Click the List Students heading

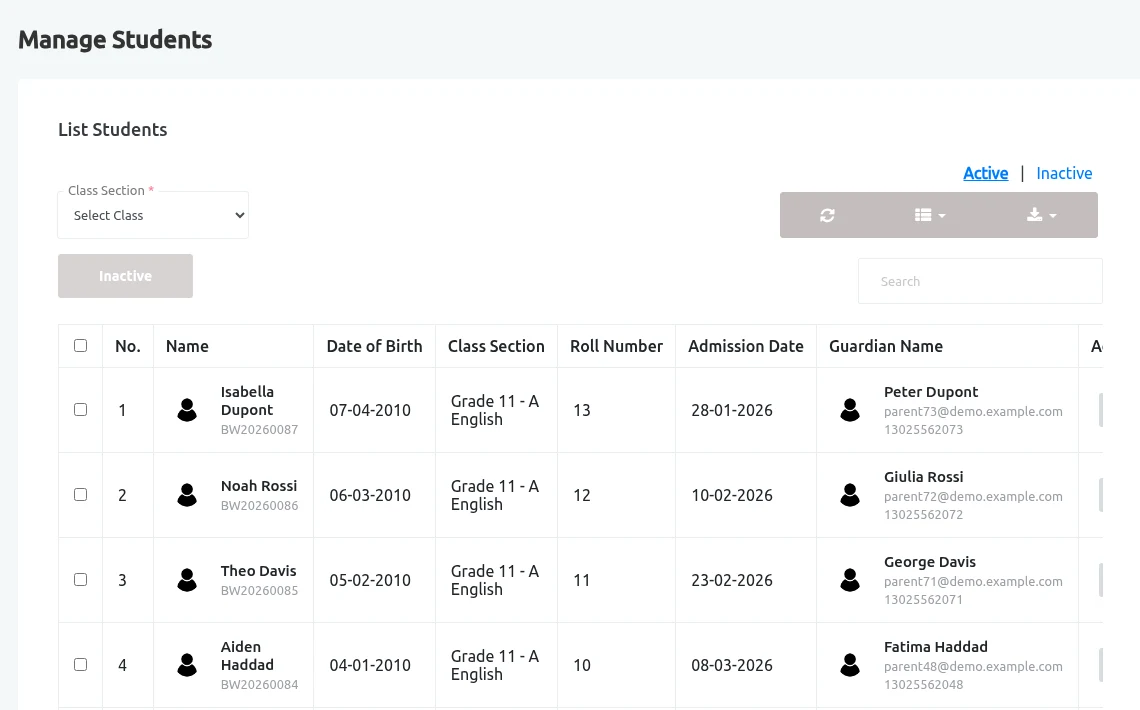coord(113,129)
